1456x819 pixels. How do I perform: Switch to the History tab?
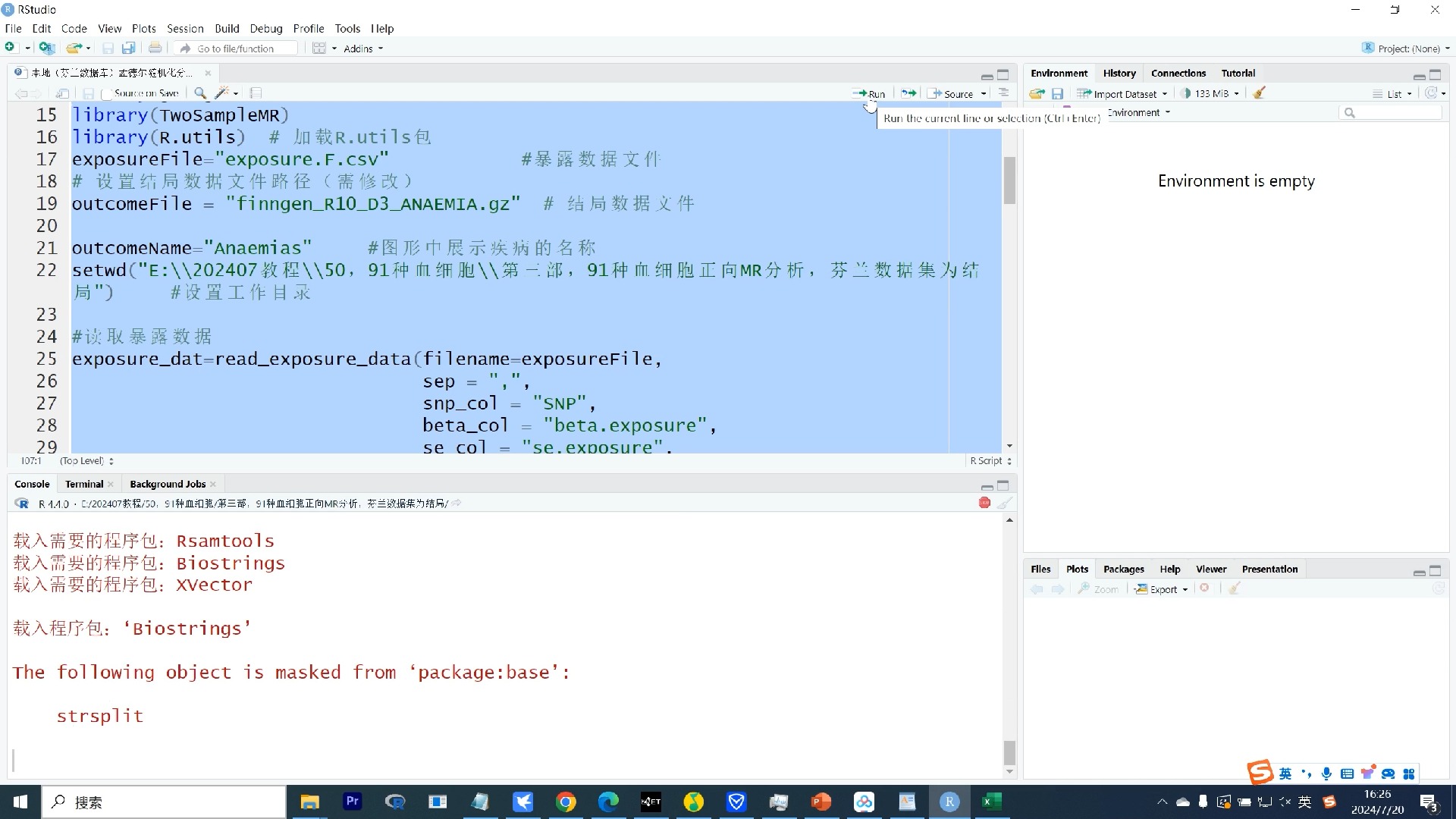click(1120, 73)
